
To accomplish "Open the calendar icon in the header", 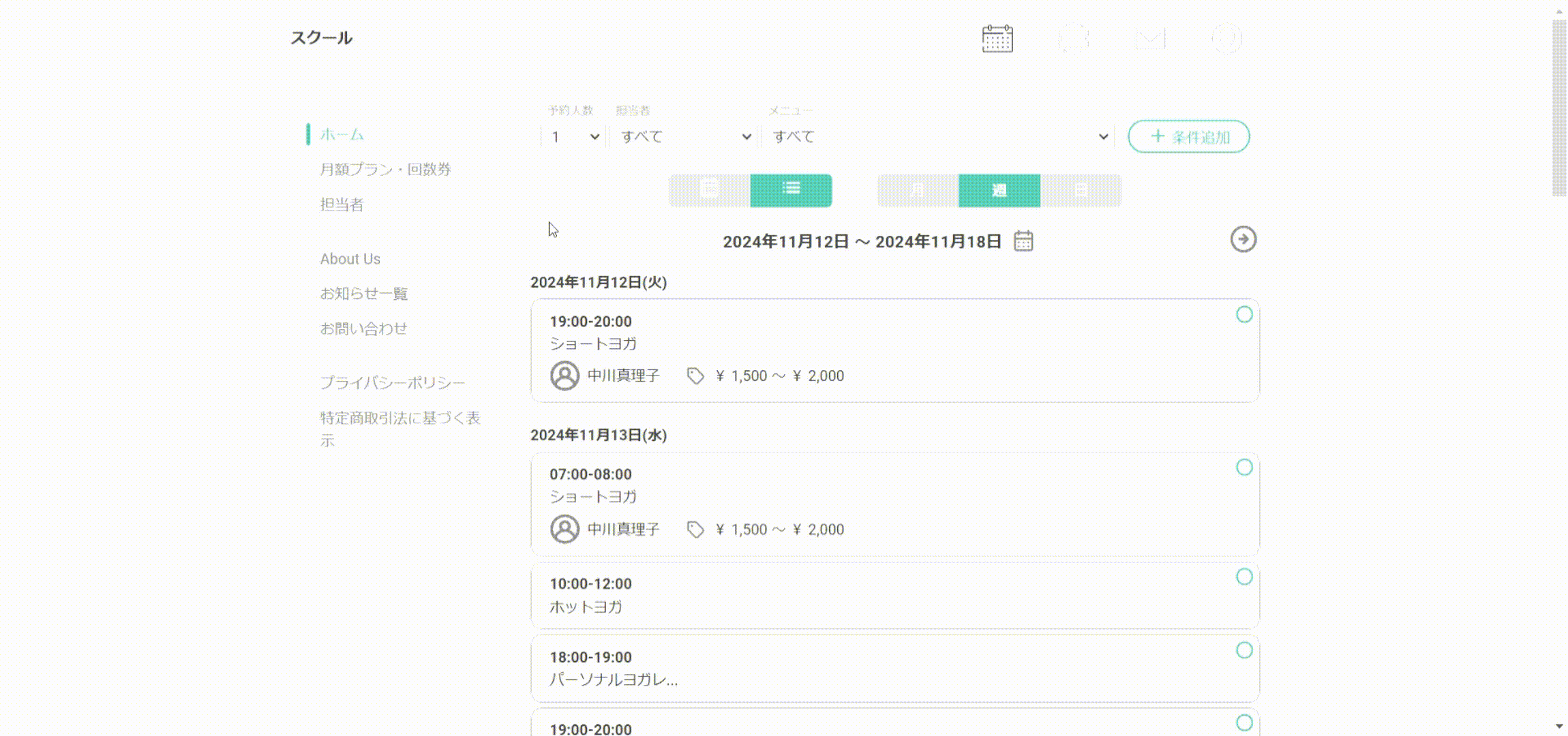I will pos(997,39).
